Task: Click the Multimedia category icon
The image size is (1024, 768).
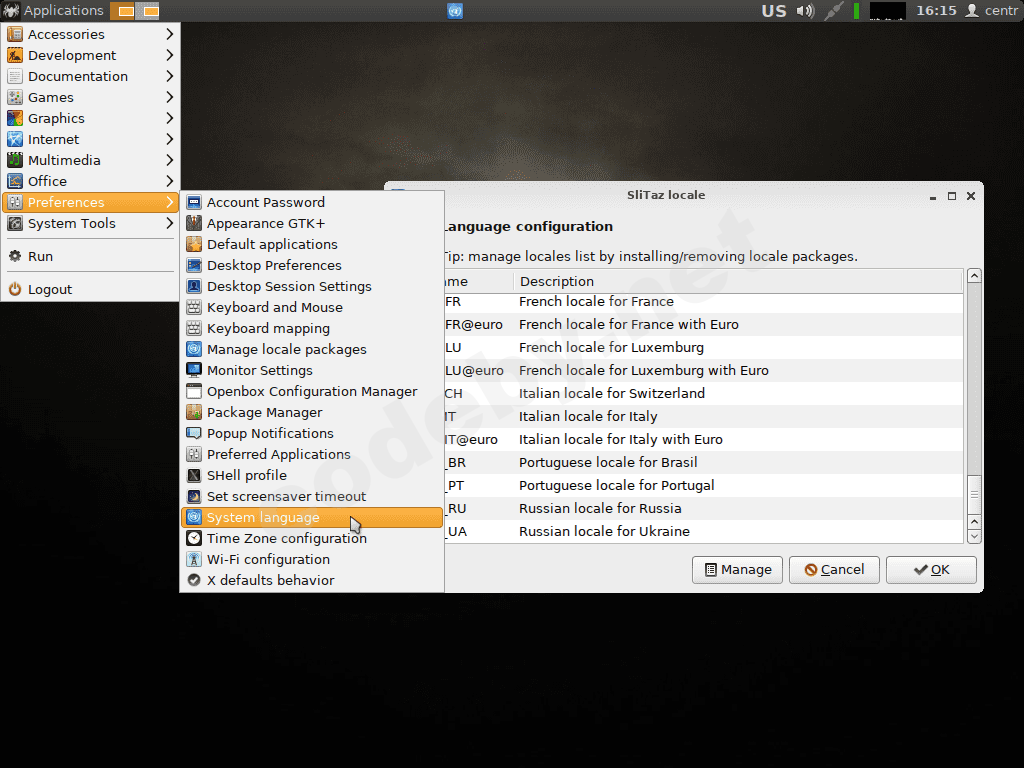Action: point(14,160)
